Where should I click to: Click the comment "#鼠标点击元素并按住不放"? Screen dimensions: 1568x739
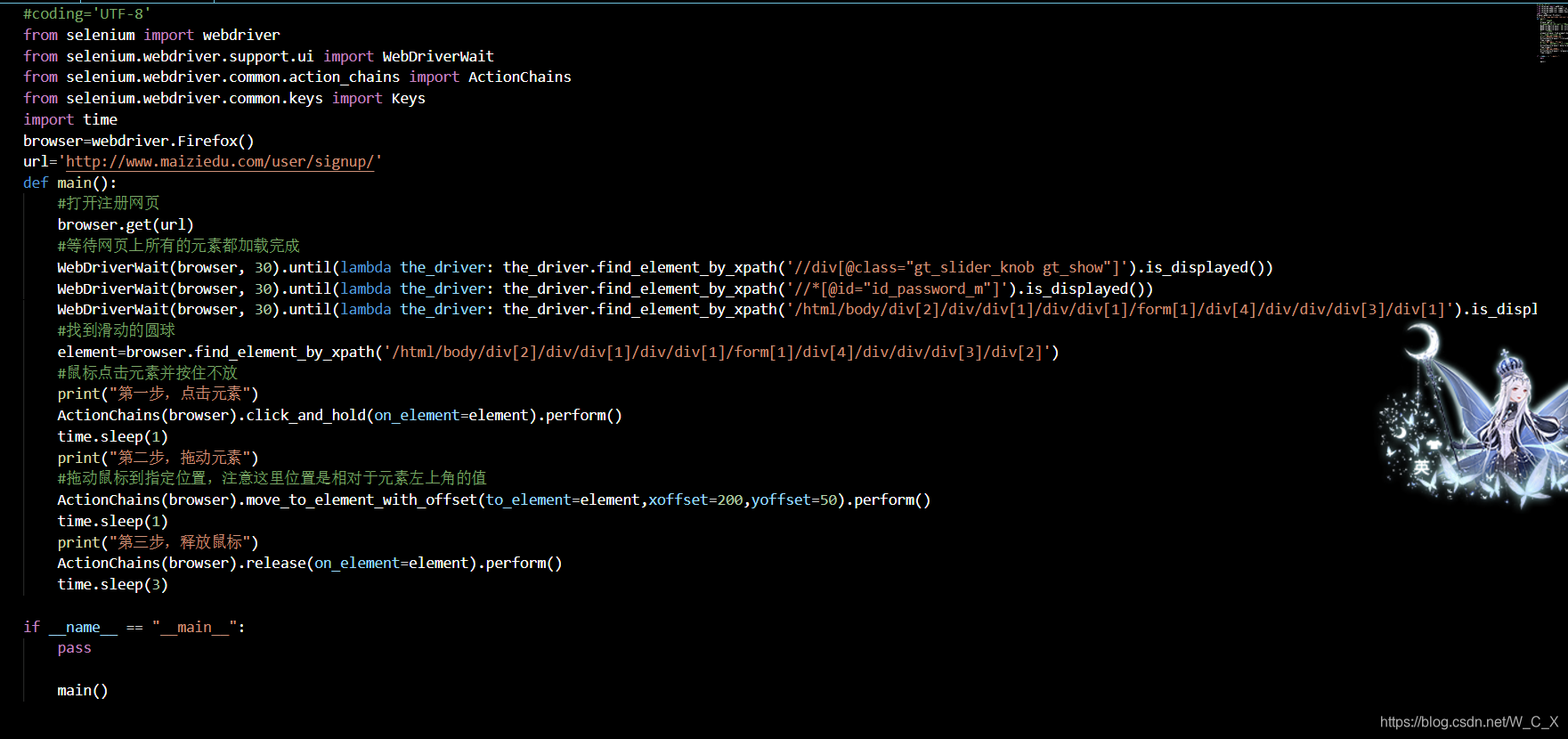click(148, 373)
